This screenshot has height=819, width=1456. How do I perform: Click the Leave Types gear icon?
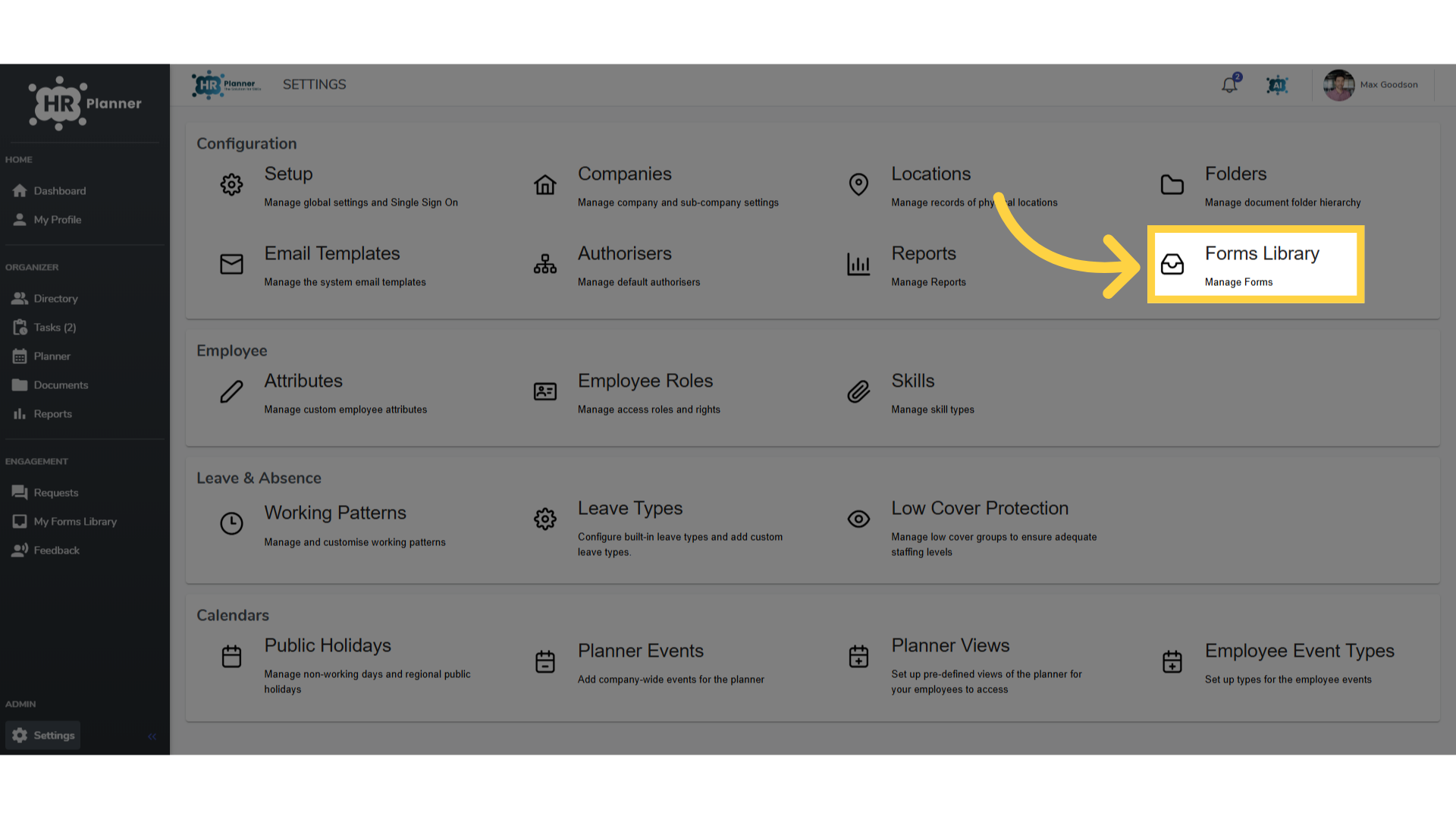tap(545, 519)
